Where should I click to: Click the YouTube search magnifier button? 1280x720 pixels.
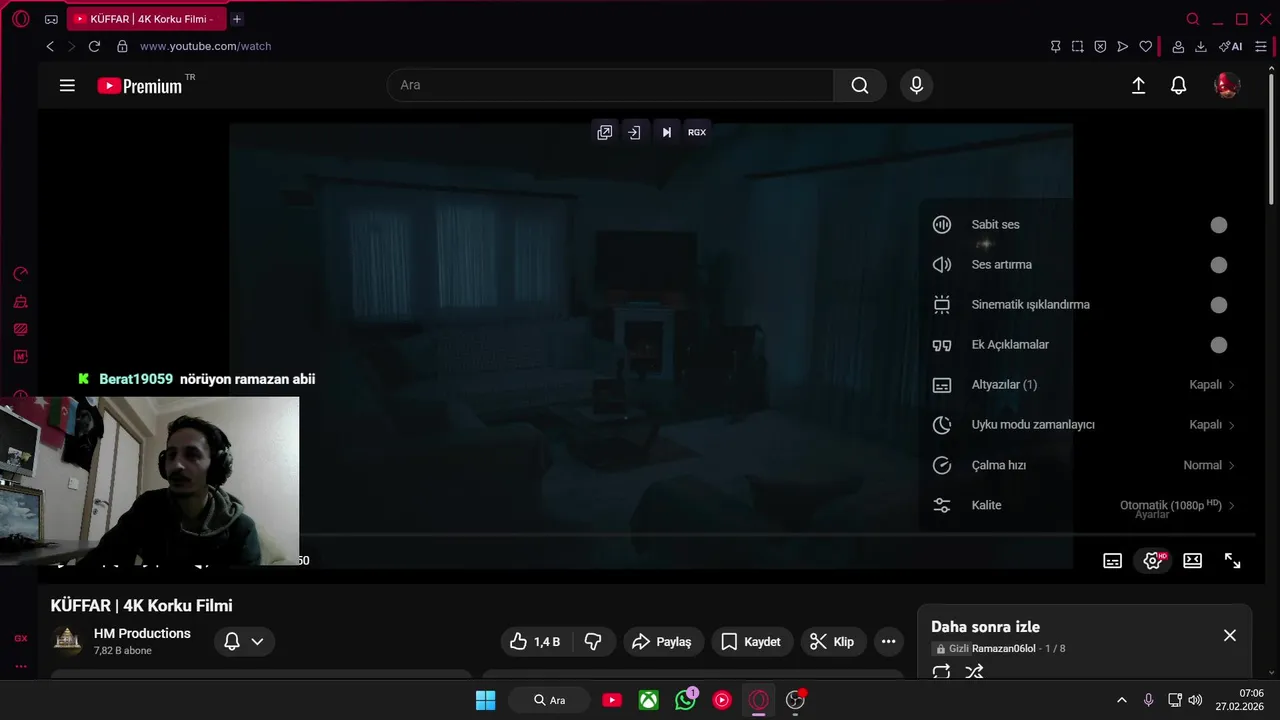coord(860,86)
